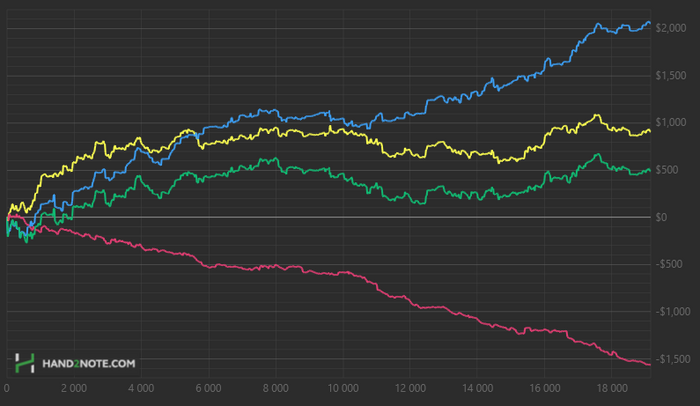Click the 8 000 x-axis label
The height and width of the screenshot is (406, 700).
(x=275, y=388)
